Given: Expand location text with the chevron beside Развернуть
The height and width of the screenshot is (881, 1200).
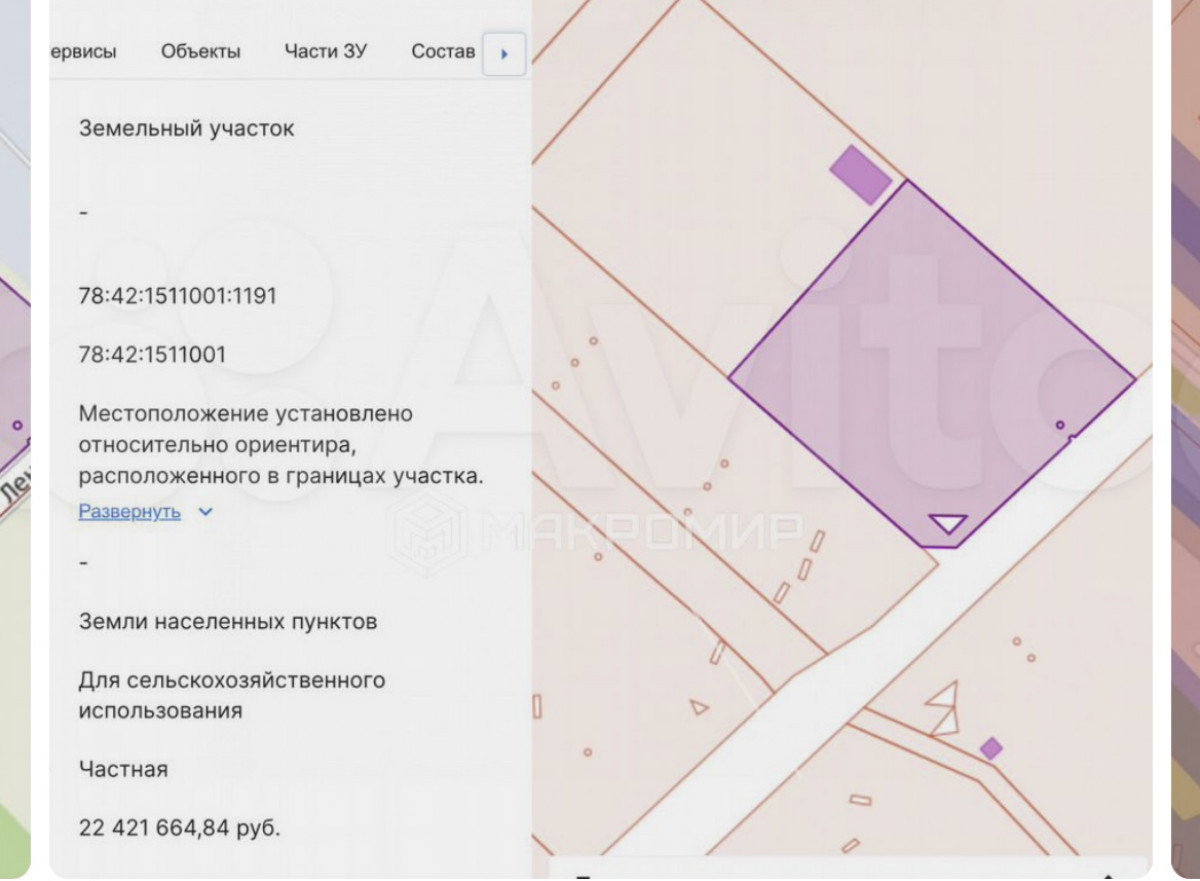Looking at the screenshot, I should pos(206,512).
